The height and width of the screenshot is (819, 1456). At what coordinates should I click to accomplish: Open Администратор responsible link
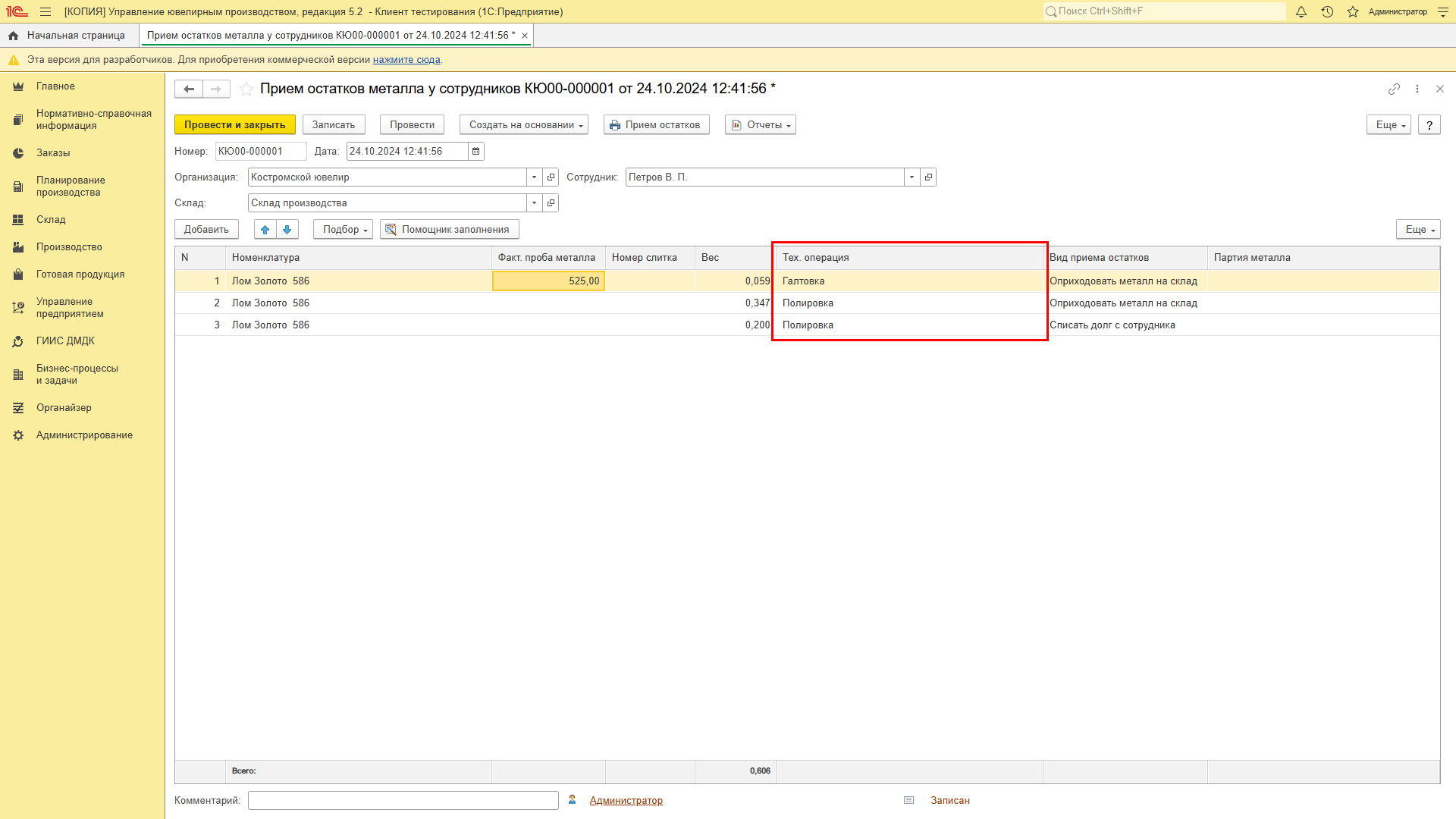point(626,801)
